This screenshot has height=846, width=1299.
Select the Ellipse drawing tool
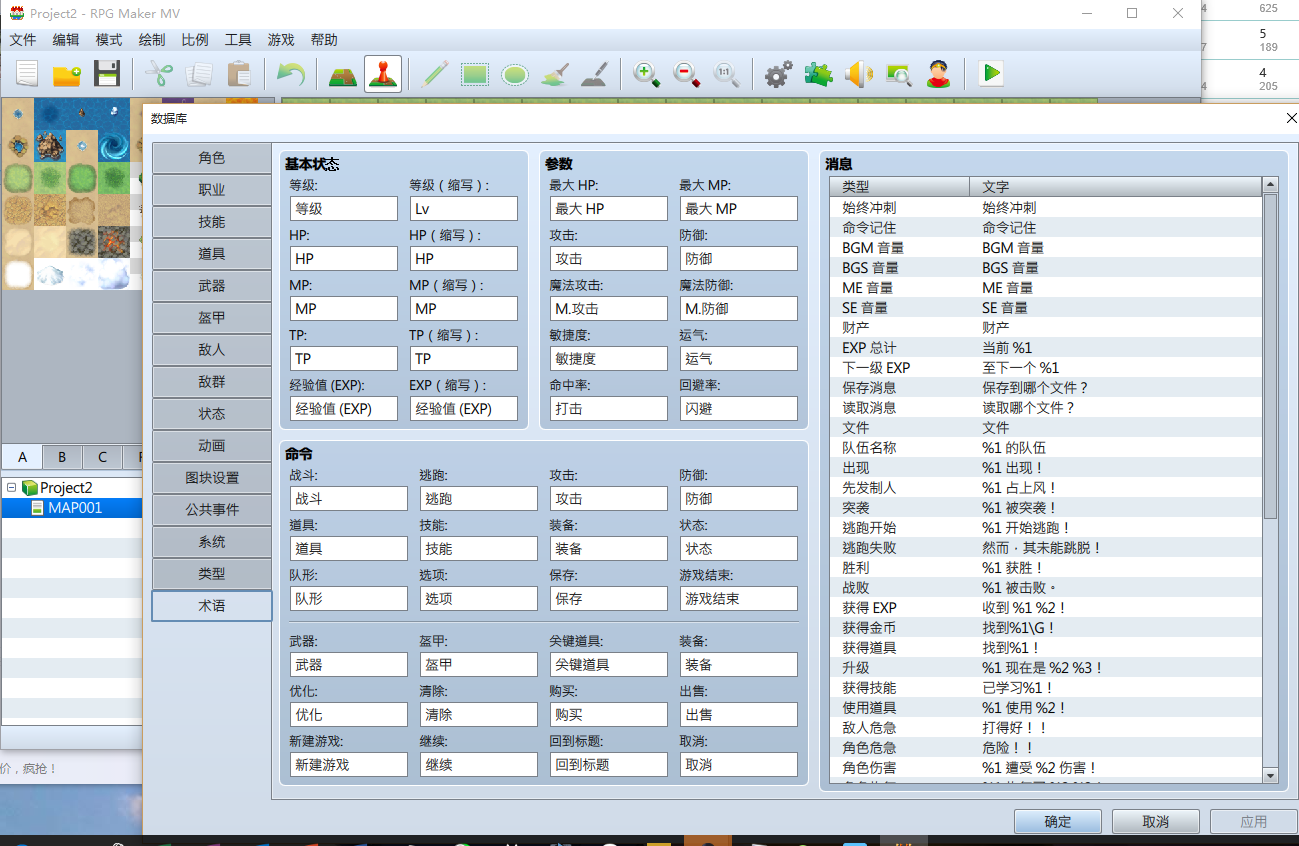515,74
